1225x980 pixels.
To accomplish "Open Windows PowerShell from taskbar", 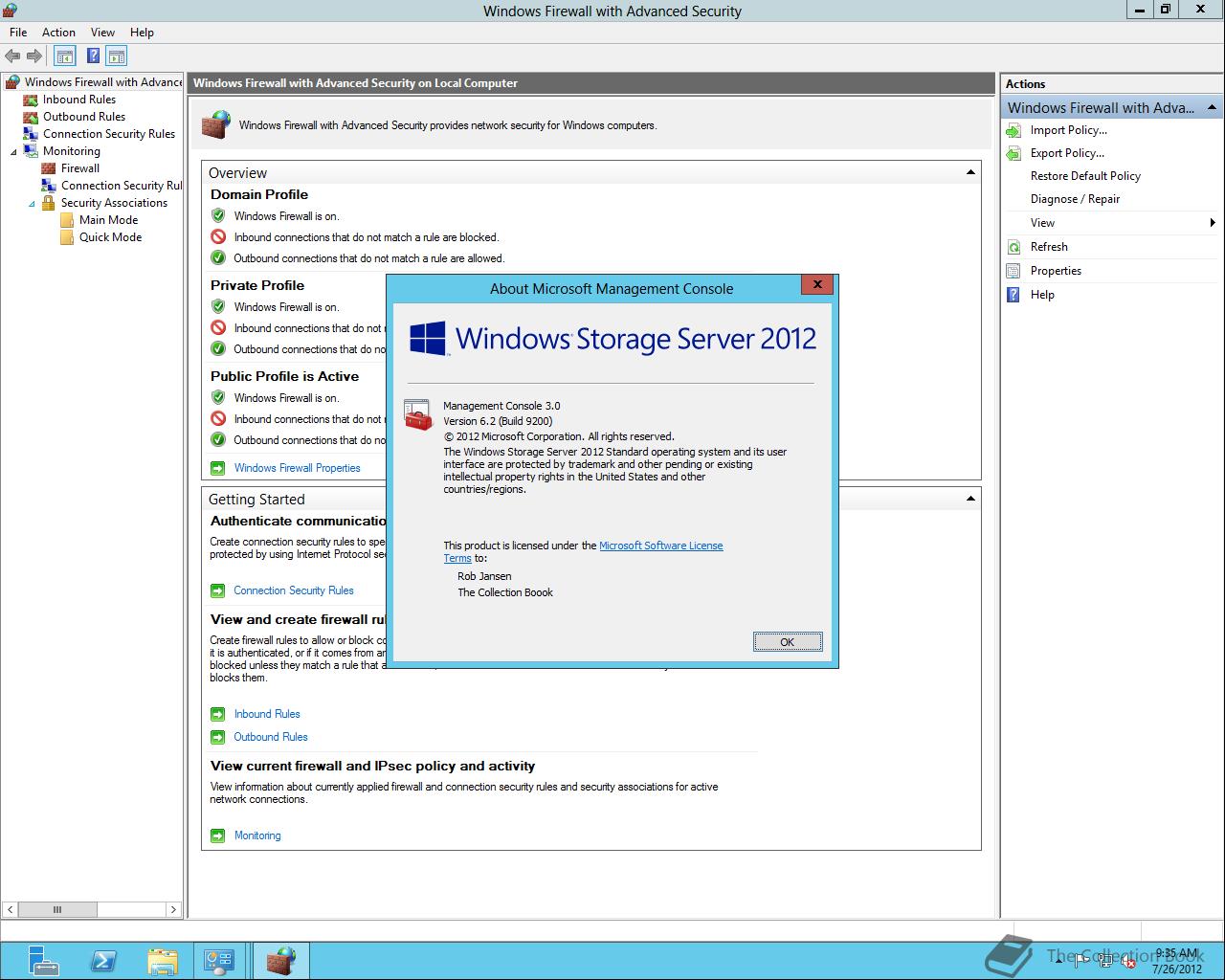I will pyautogui.click(x=103, y=961).
